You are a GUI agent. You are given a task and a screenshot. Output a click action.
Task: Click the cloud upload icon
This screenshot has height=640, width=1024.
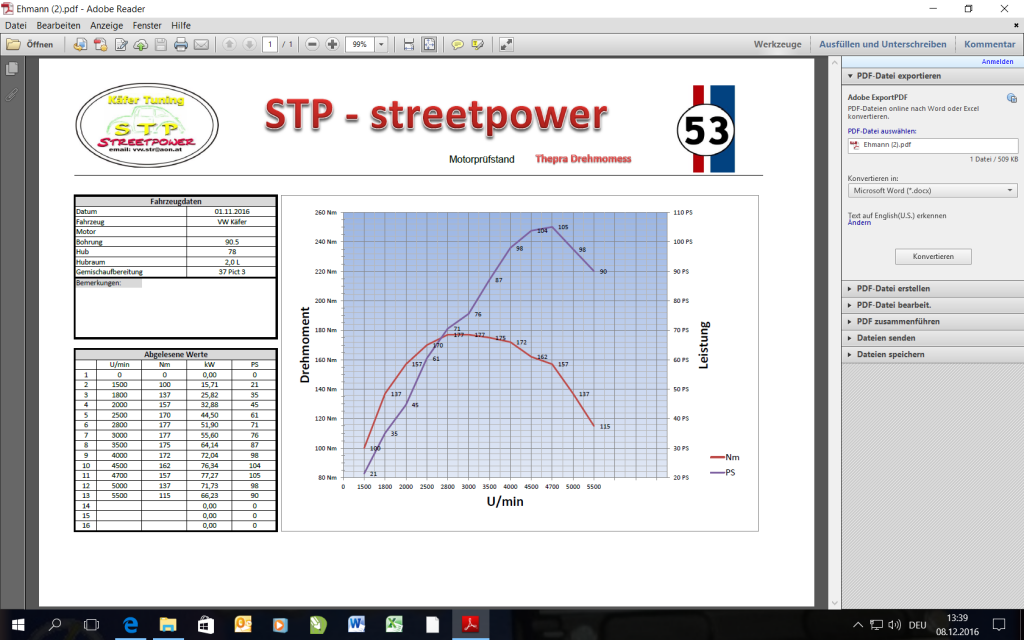click(x=140, y=44)
